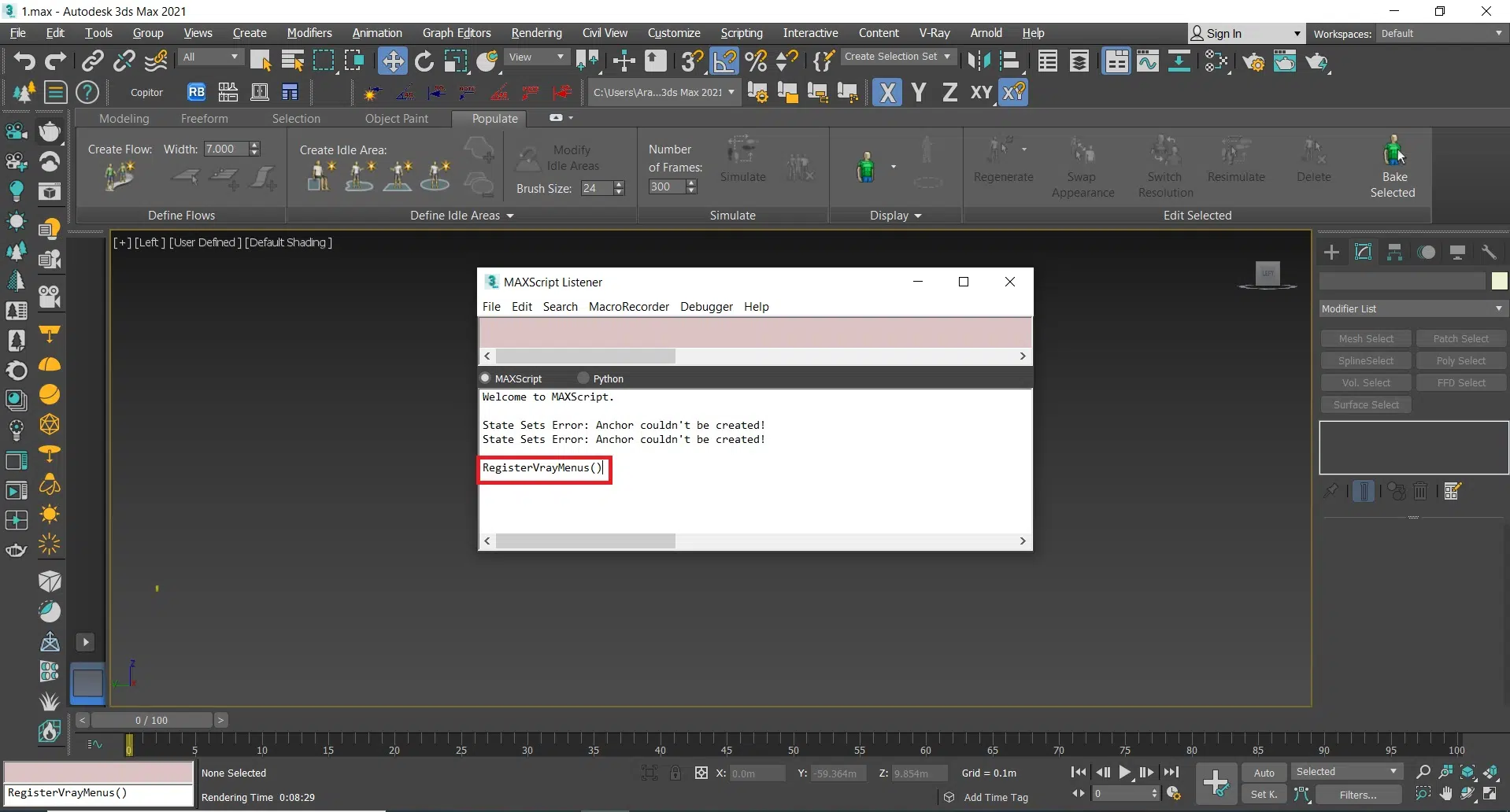Click the object color swatch
This screenshot has height=812, width=1510.
[1498, 281]
